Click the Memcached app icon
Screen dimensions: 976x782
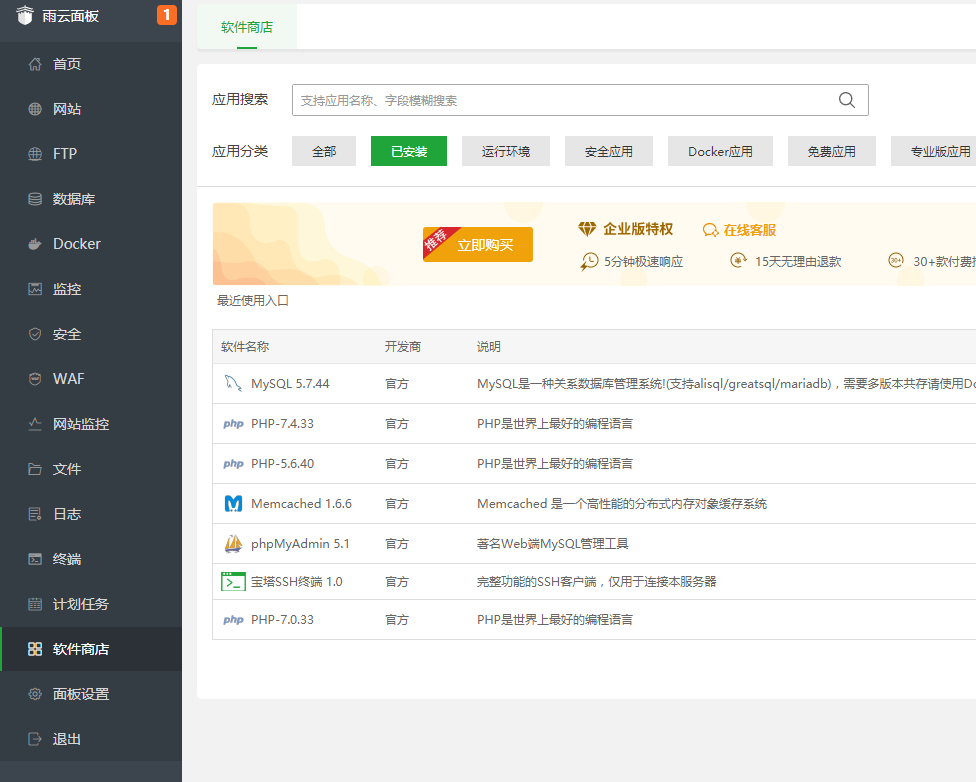233,503
